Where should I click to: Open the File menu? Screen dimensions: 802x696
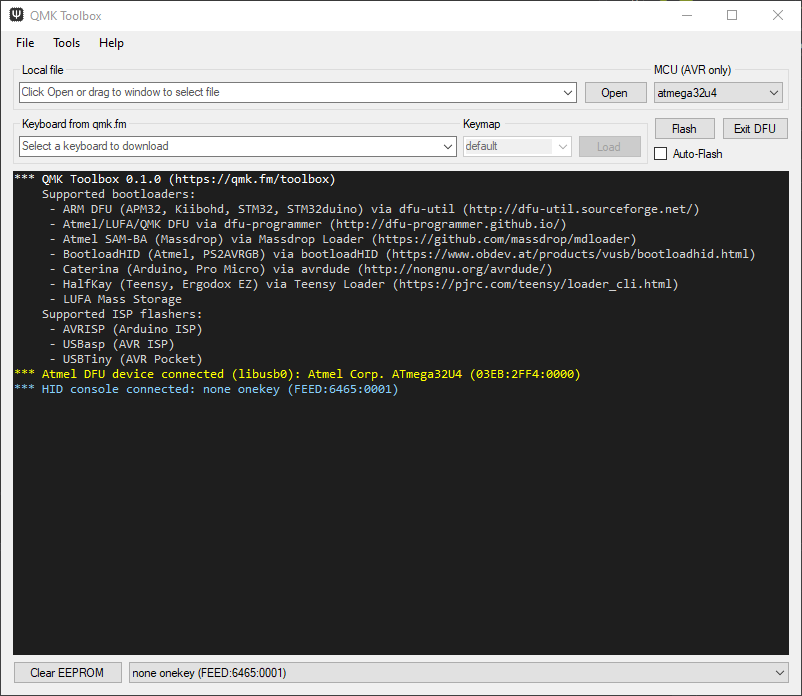[x=25, y=43]
